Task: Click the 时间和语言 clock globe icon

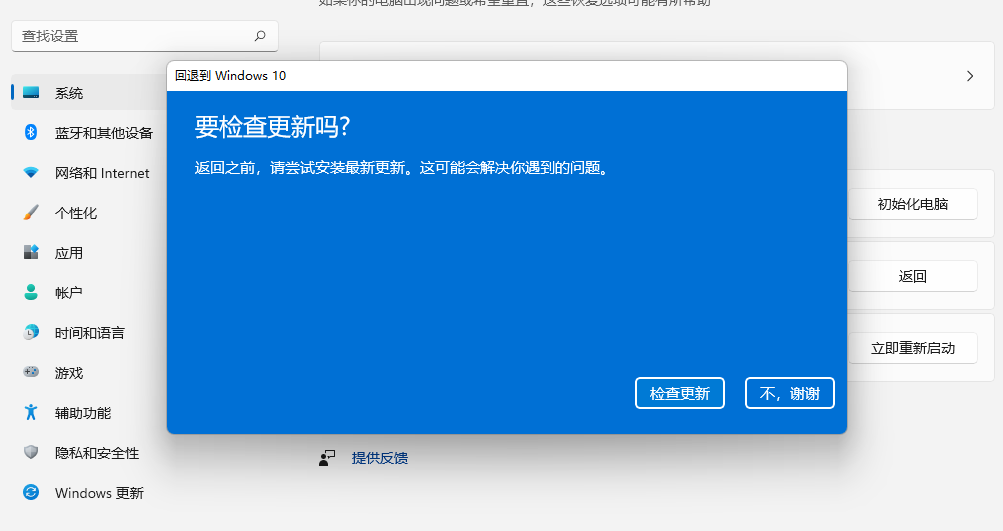Action: click(31, 332)
